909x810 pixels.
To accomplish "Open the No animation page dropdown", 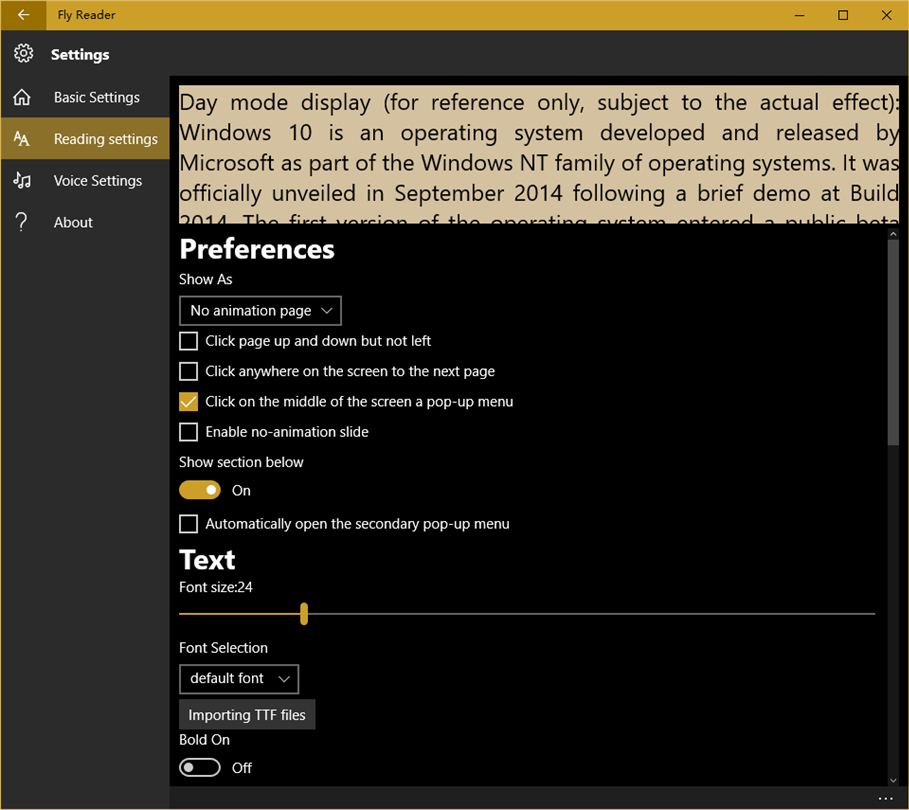I will click(260, 311).
